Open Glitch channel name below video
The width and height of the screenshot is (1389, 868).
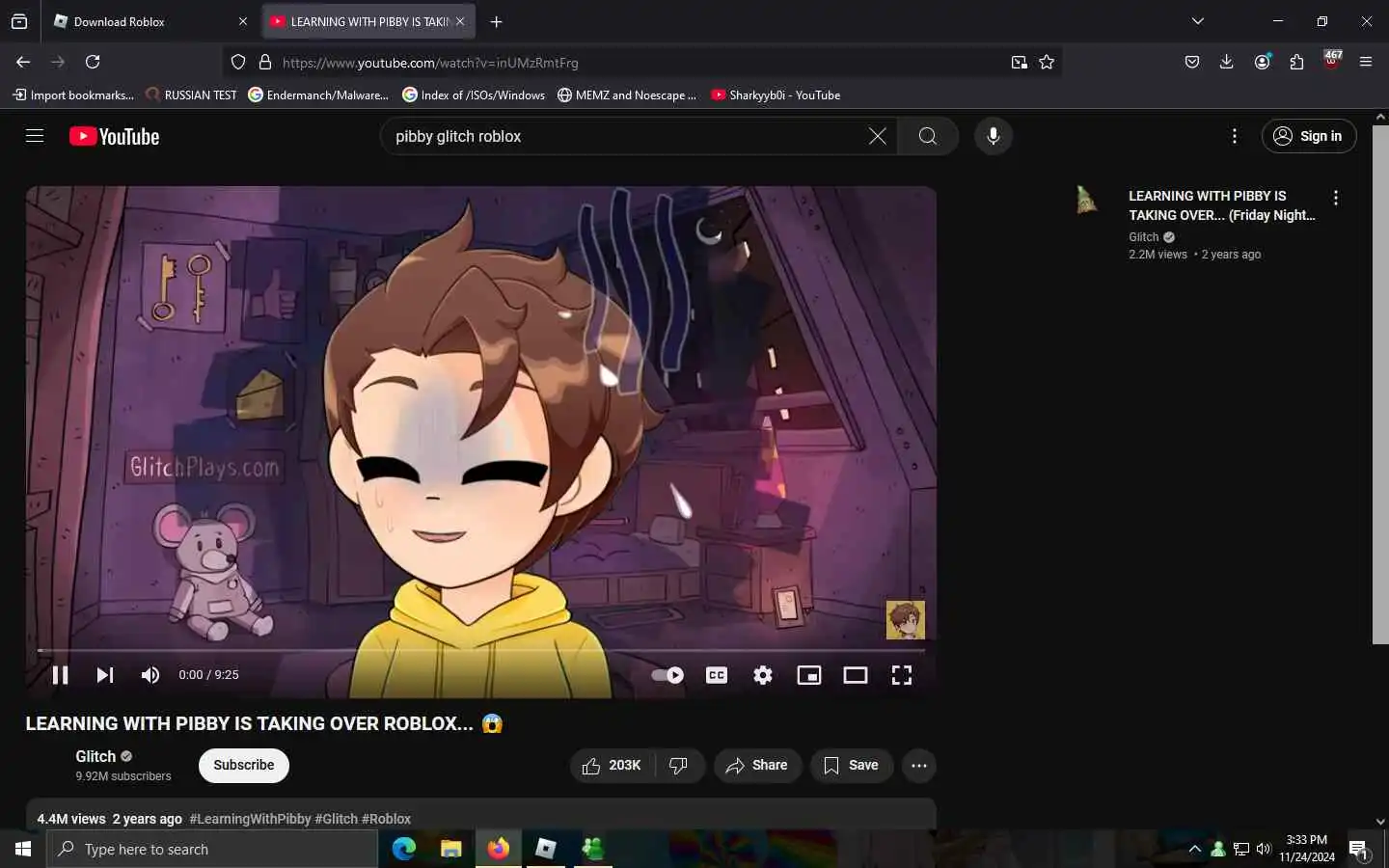(95, 756)
